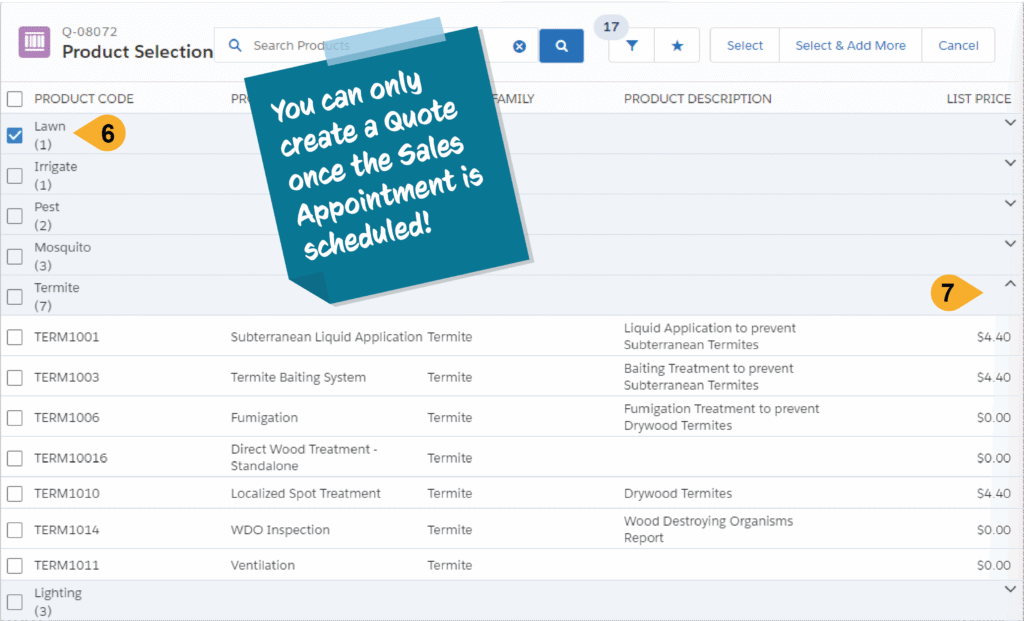The width and height of the screenshot is (1024, 621).
Task: Click the orange step 6 marker
Action: click(x=103, y=134)
